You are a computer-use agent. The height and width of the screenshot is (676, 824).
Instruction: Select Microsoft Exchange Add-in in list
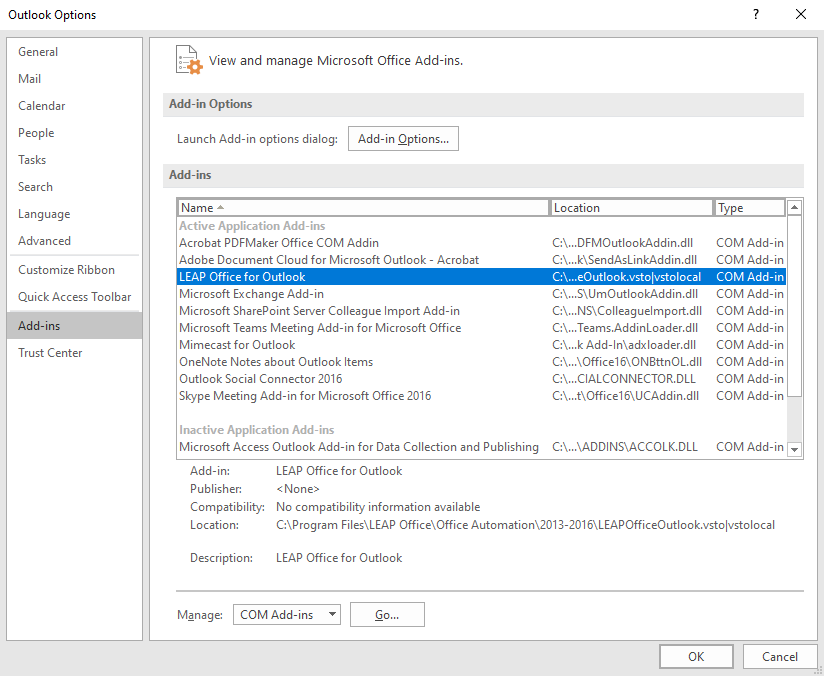point(251,294)
